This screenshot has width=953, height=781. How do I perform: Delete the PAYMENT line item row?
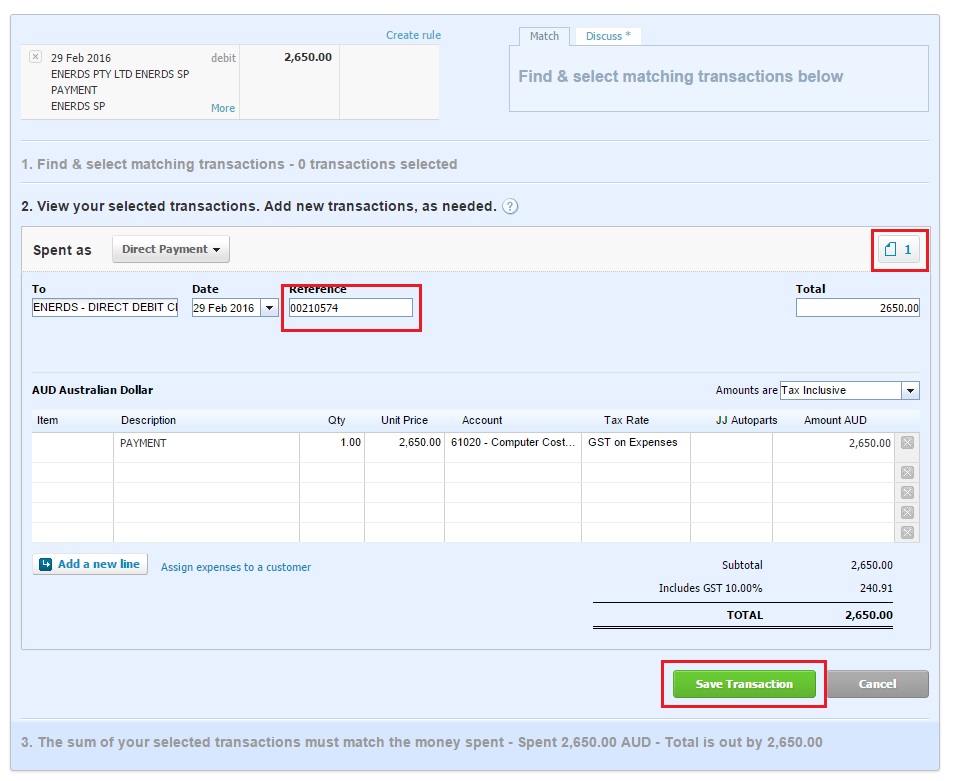tap(907, 443)
